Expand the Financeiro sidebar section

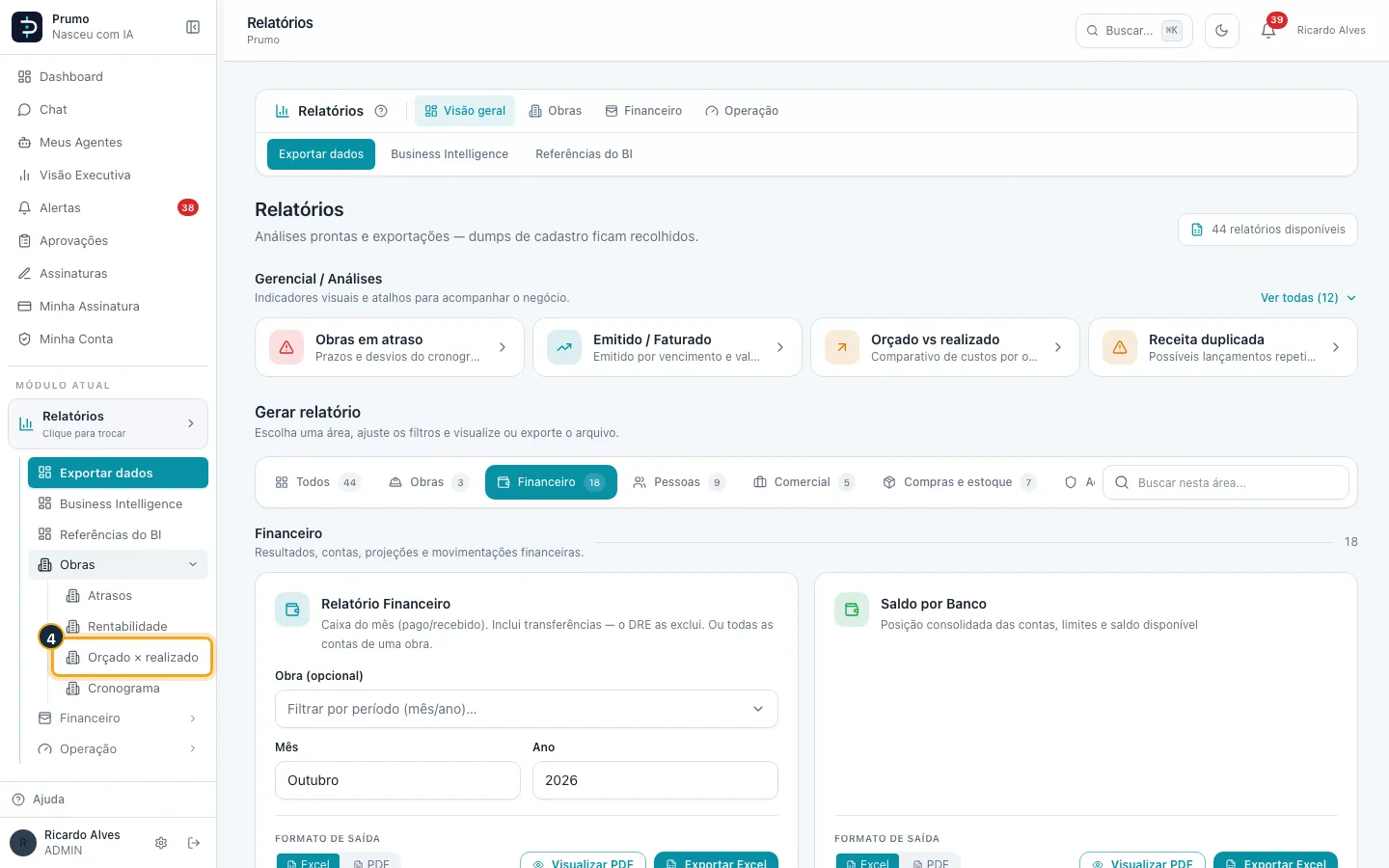pos(118,719)
